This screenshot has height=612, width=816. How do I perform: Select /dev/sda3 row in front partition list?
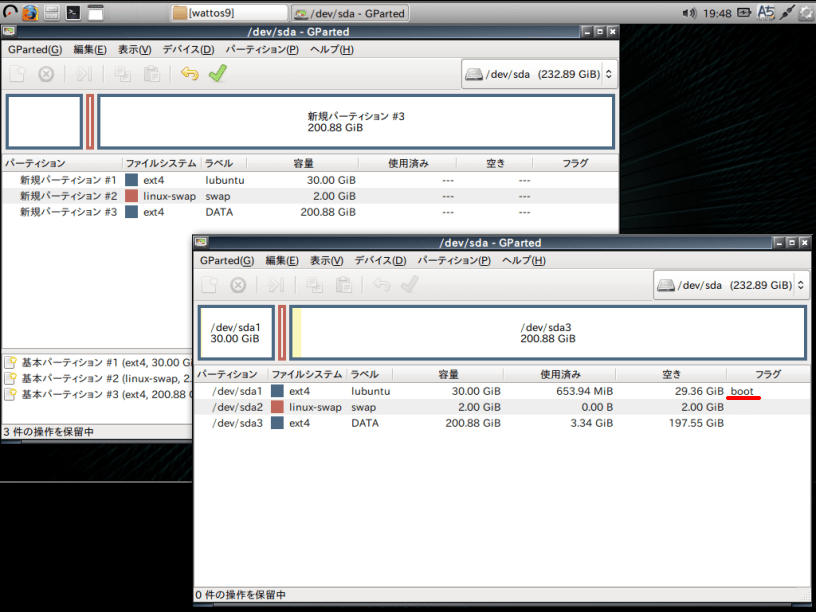click(x=502, y=423)
